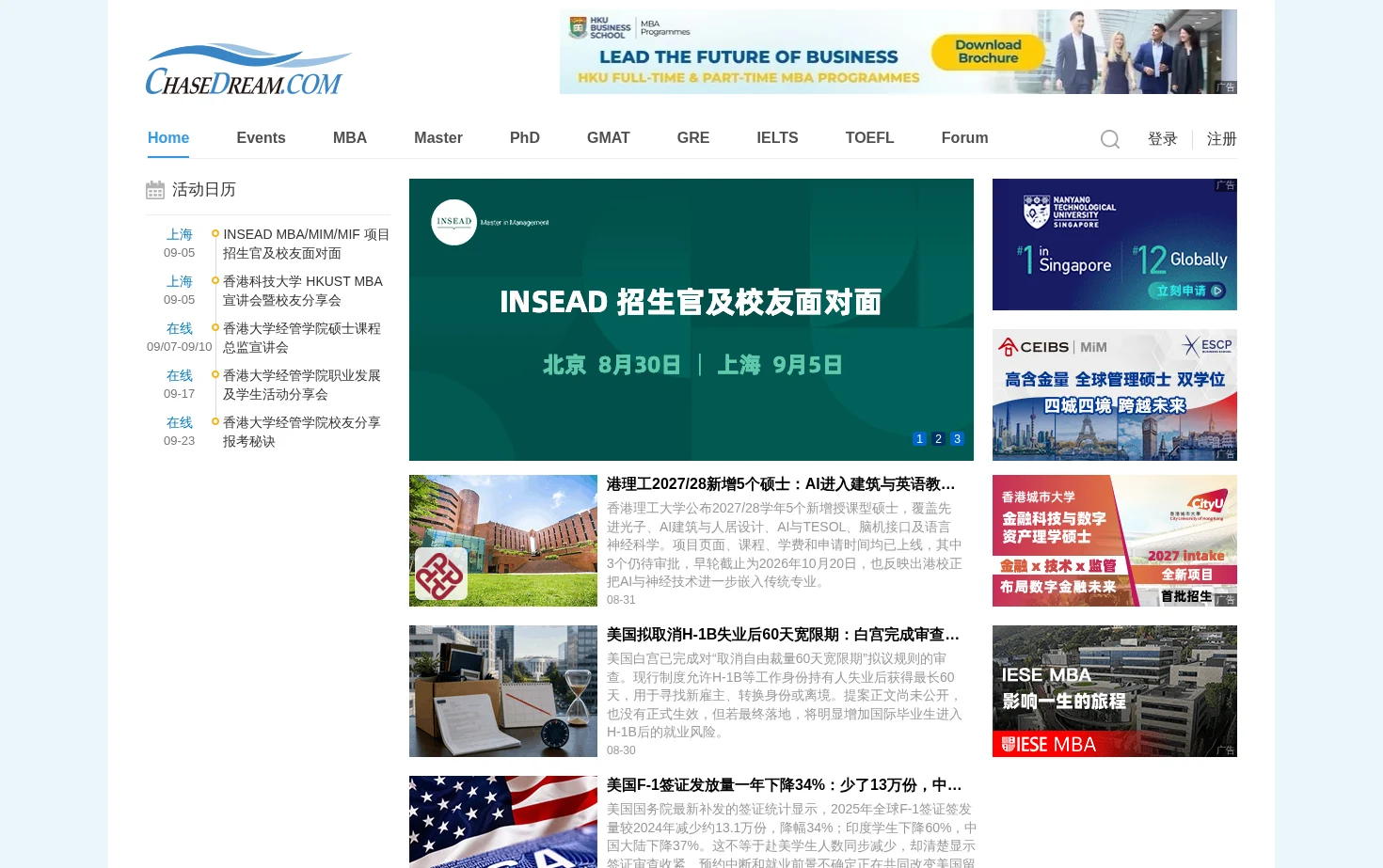Click the Download Brochure button in banner
This screenshot has height=868, width=1383.
[x=989, y=52]
